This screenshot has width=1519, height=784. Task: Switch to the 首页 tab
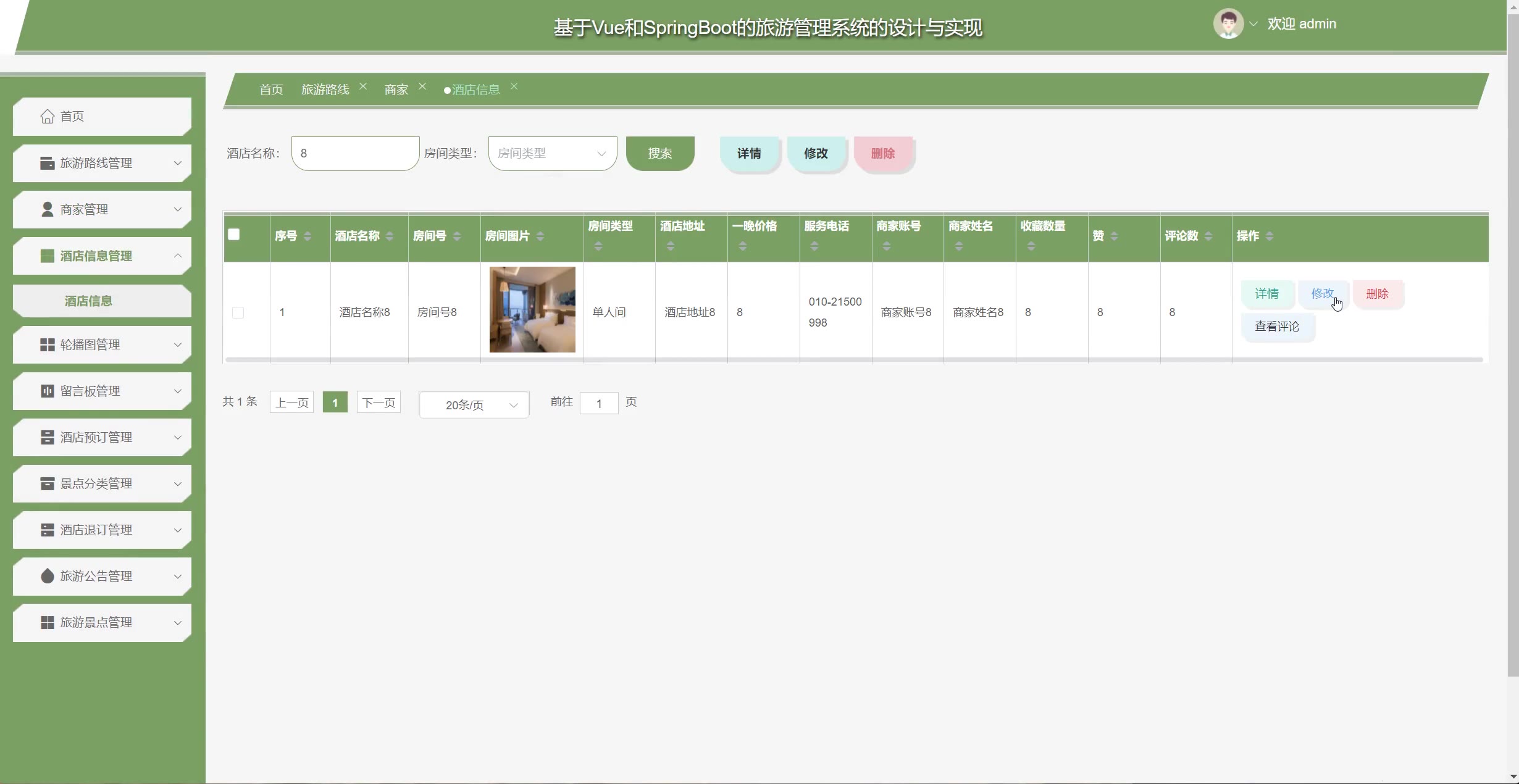click(x=270, y=90)
